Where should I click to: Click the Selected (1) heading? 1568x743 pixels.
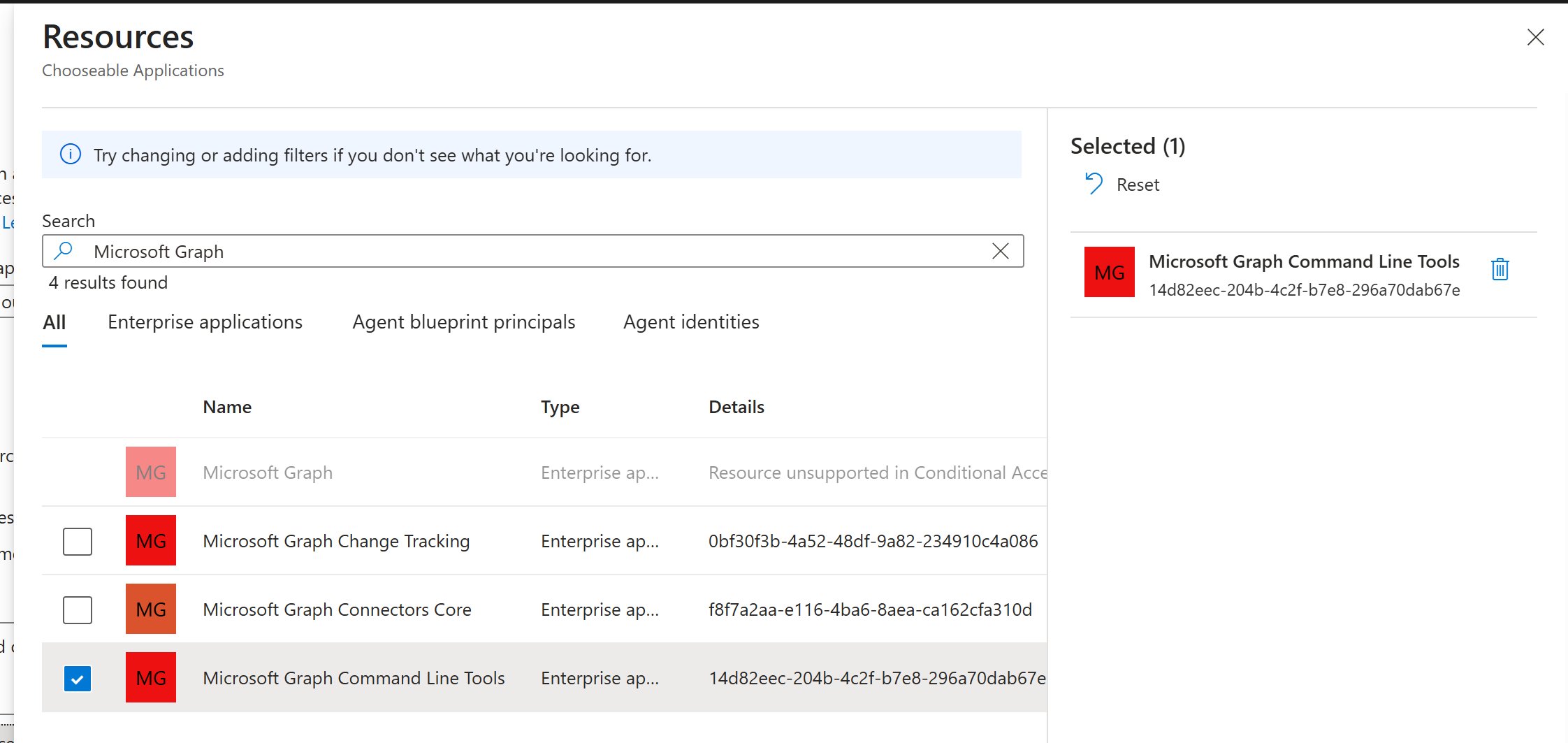[1128, 146]
